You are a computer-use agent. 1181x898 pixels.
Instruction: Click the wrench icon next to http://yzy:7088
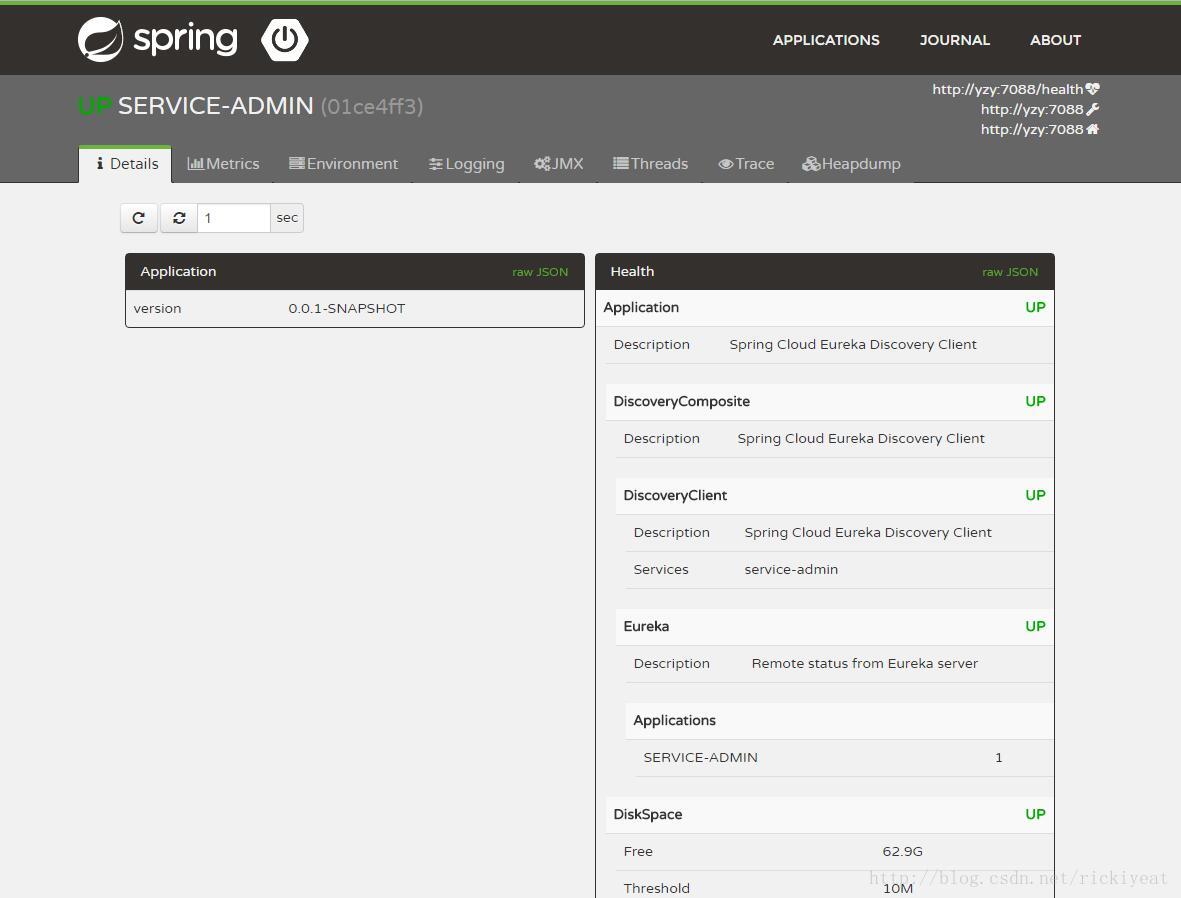pos(1093,108)
